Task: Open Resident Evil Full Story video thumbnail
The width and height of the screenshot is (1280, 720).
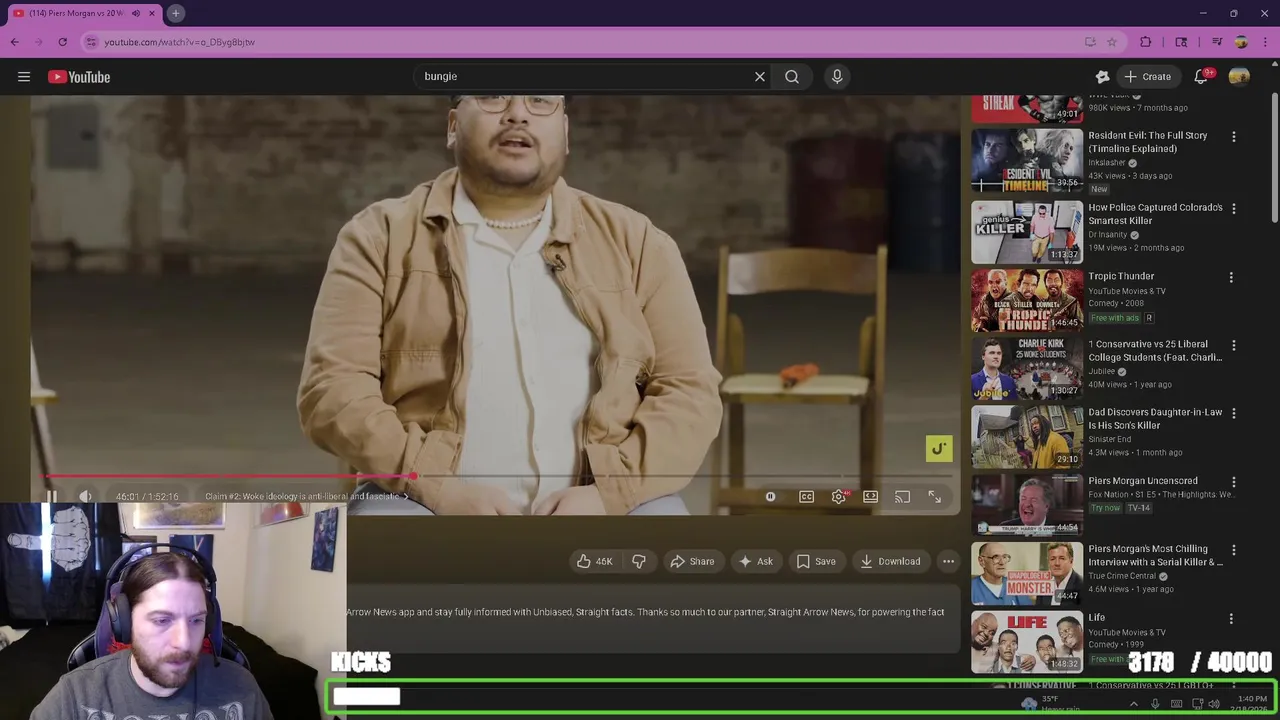Action: pyautogui.click(x=1027, y=160)
